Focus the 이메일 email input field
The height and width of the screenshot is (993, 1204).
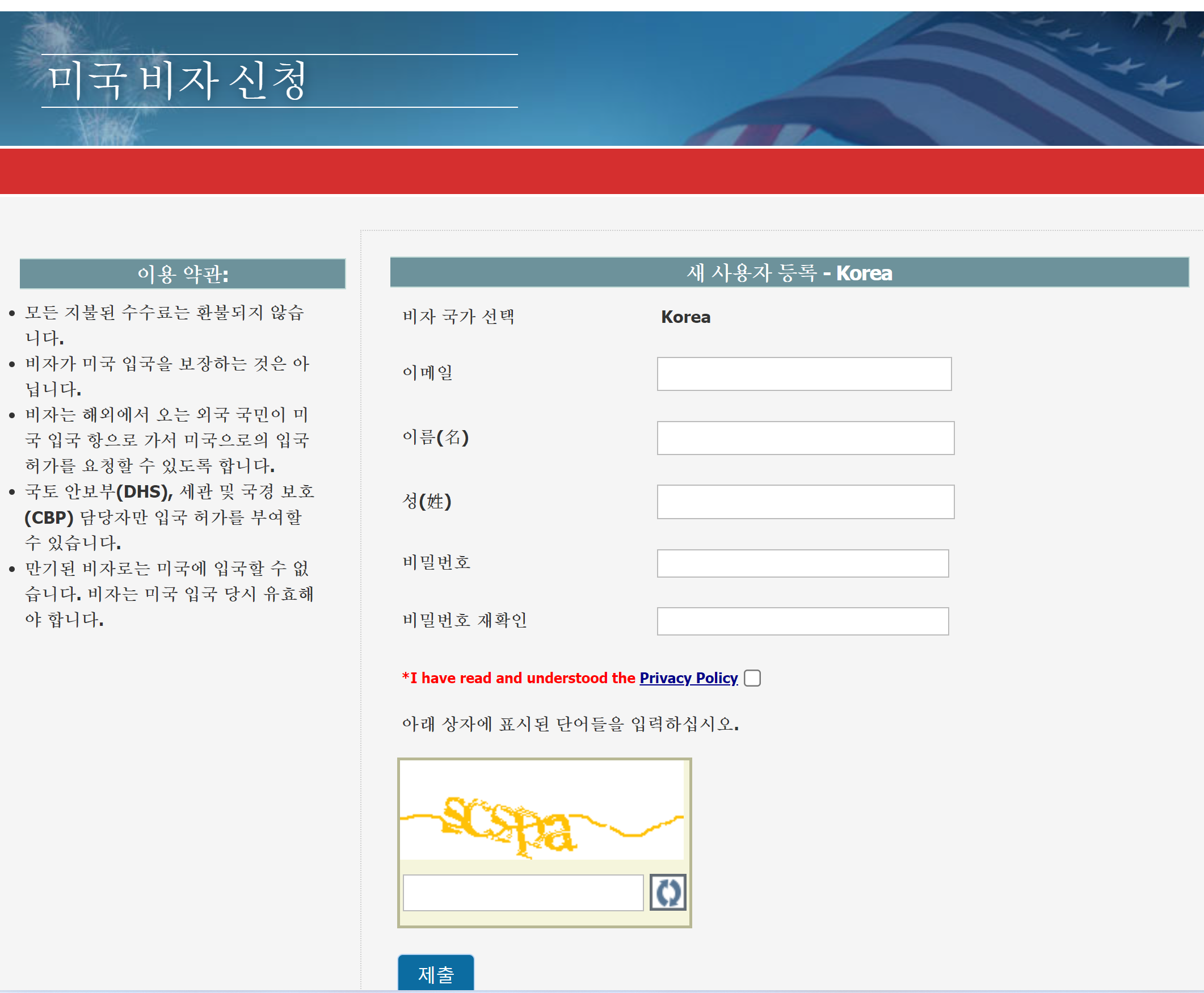[803, 374]
